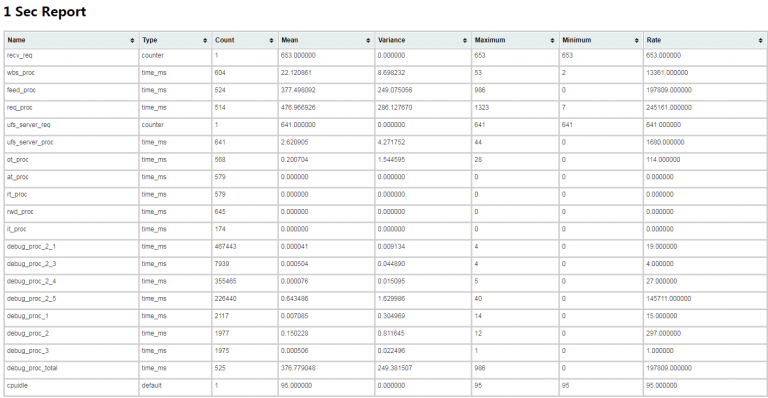This screenshot has height=398, width=768.
Task: Click rate value 13361.000000
Action: [667, 73]
